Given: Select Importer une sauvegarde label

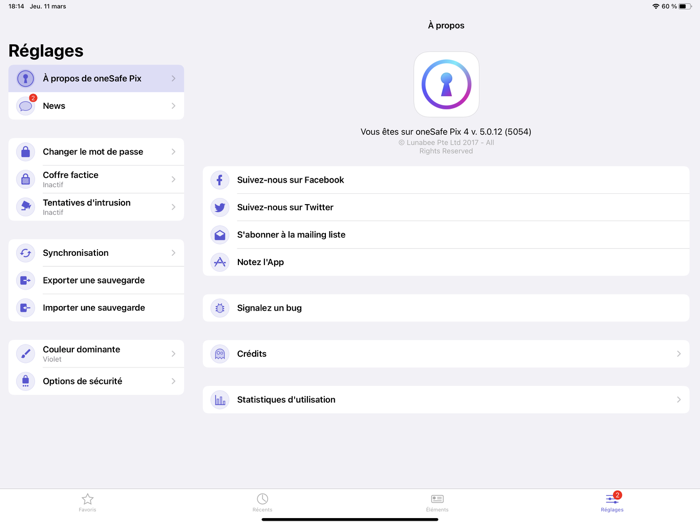Looking at the screenshot, I should click(x=94, y=308).
